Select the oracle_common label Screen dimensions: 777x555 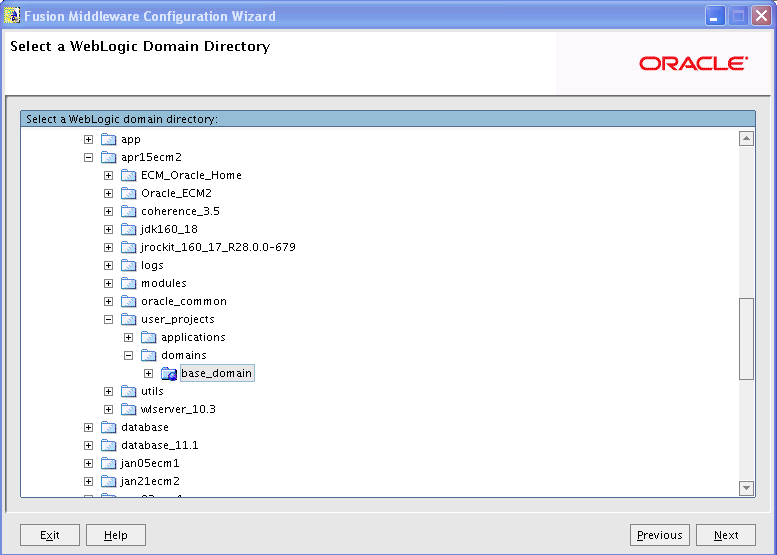(x=184, y=301)
